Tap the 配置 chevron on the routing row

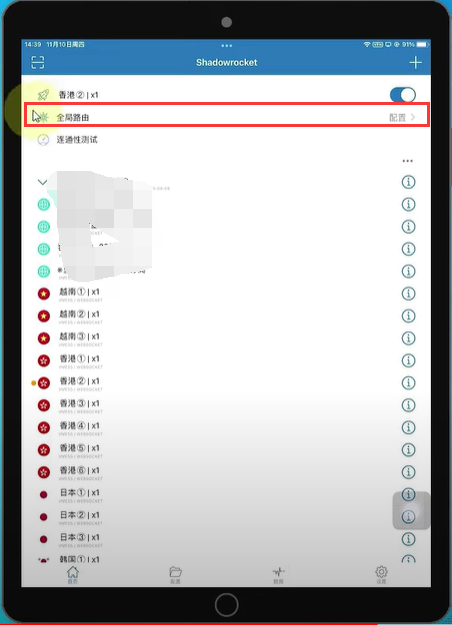tap(402, 118)
